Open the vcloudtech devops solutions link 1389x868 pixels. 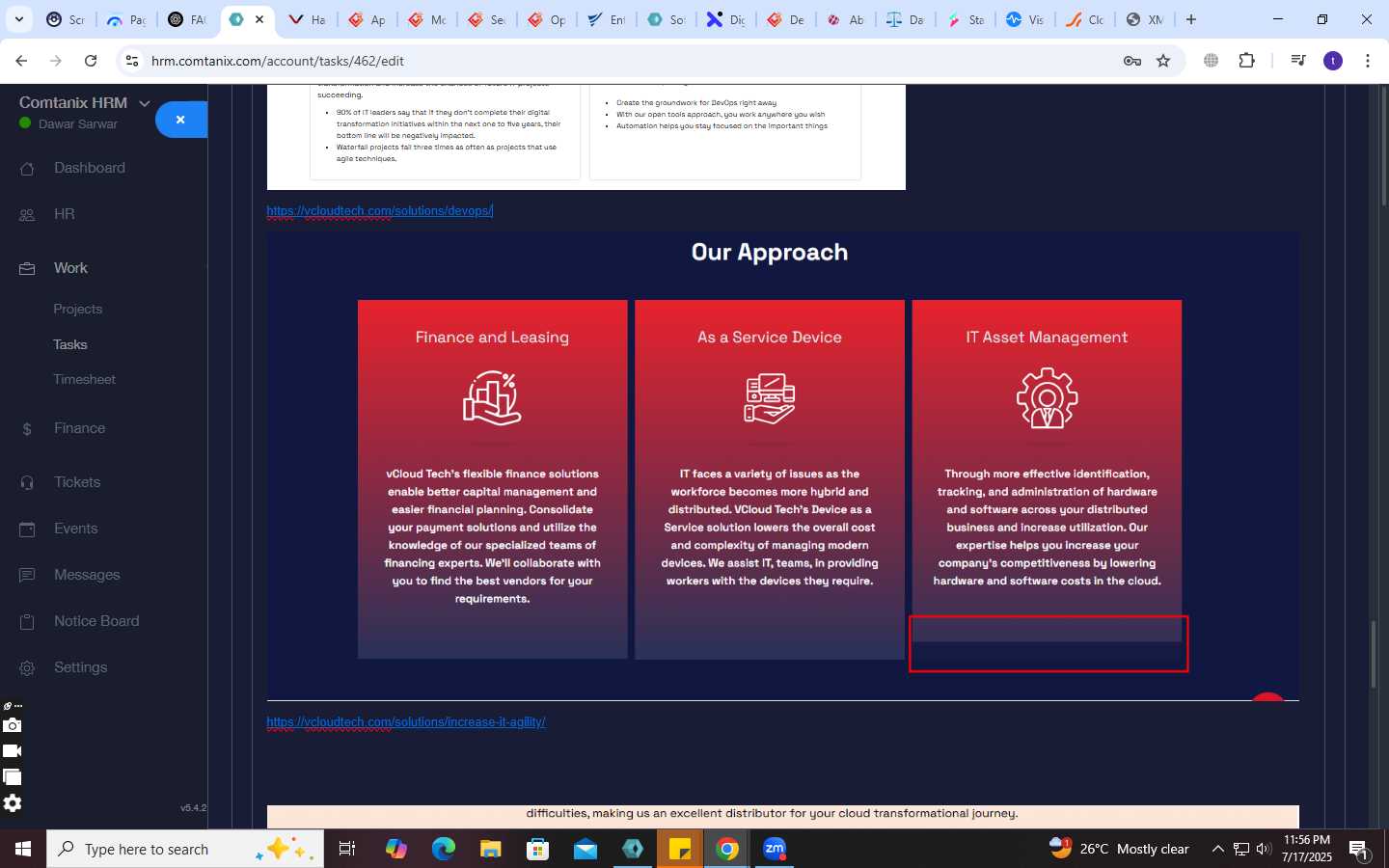tap(380, 211)
